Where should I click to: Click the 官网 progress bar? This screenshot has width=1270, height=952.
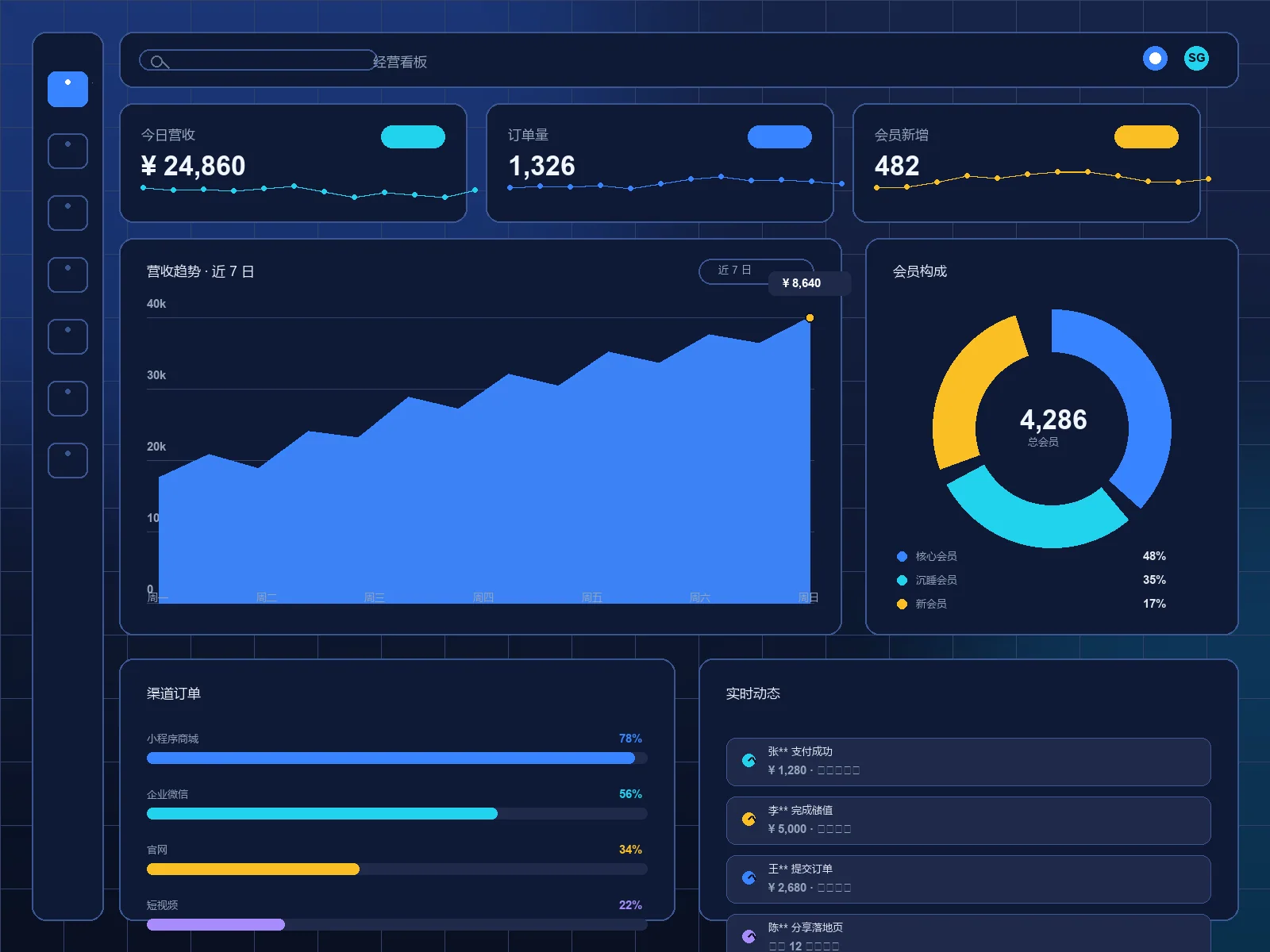tap(397, 869)
